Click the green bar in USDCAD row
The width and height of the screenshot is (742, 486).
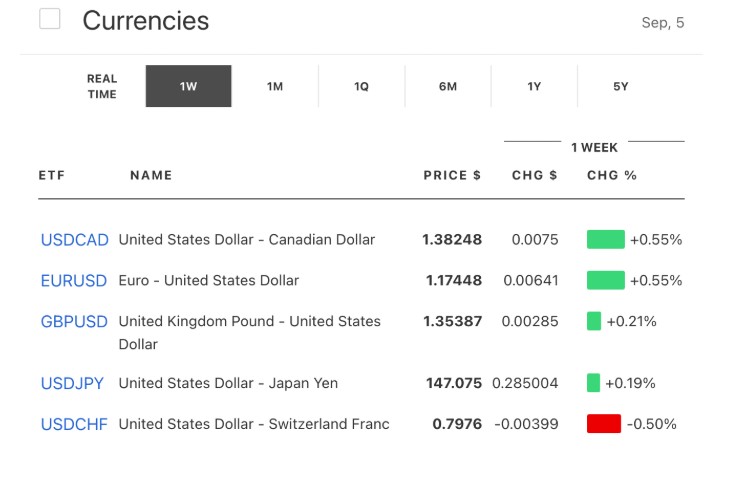606,239
